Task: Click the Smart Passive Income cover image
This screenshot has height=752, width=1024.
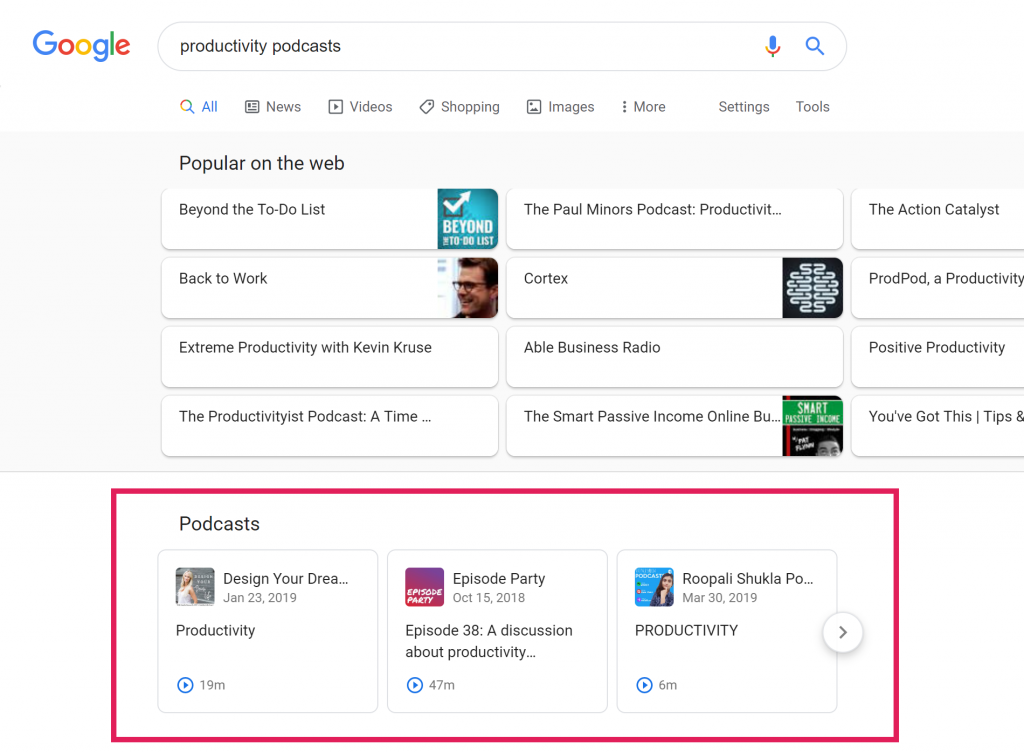Action: [812, 425]
